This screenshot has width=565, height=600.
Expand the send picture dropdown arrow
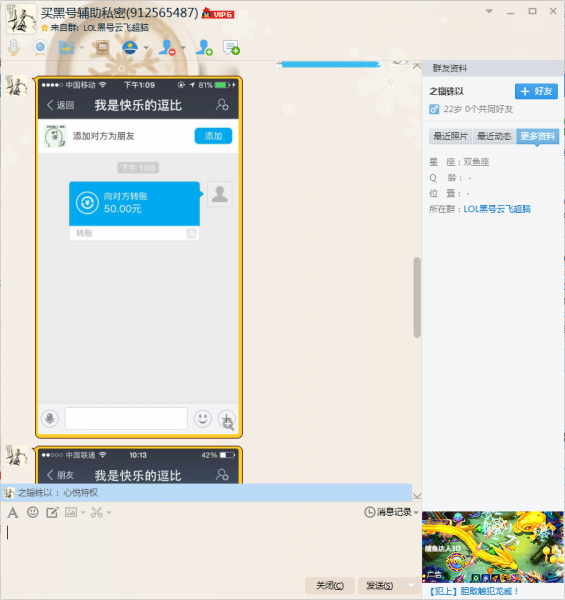click(x=83, y=513)
